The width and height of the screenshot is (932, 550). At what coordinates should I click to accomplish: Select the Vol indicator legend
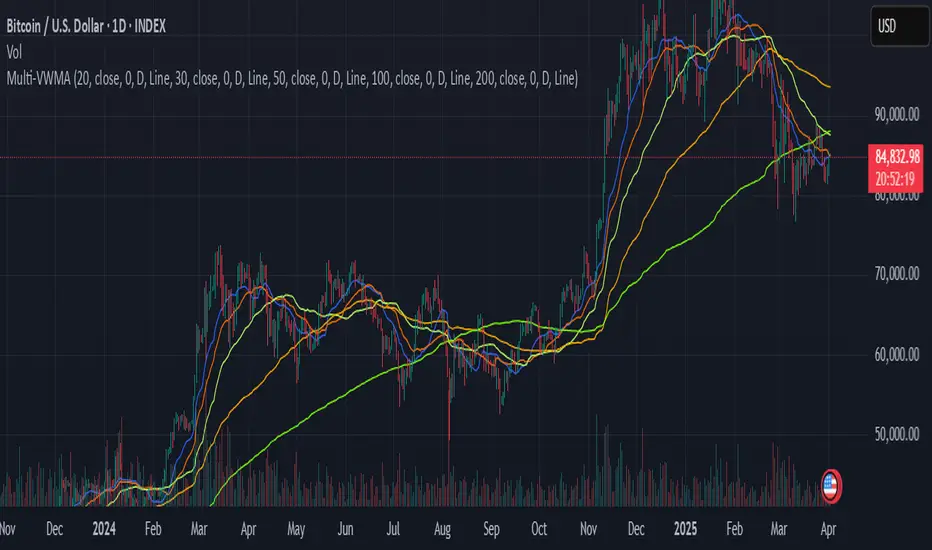point(14,52)
